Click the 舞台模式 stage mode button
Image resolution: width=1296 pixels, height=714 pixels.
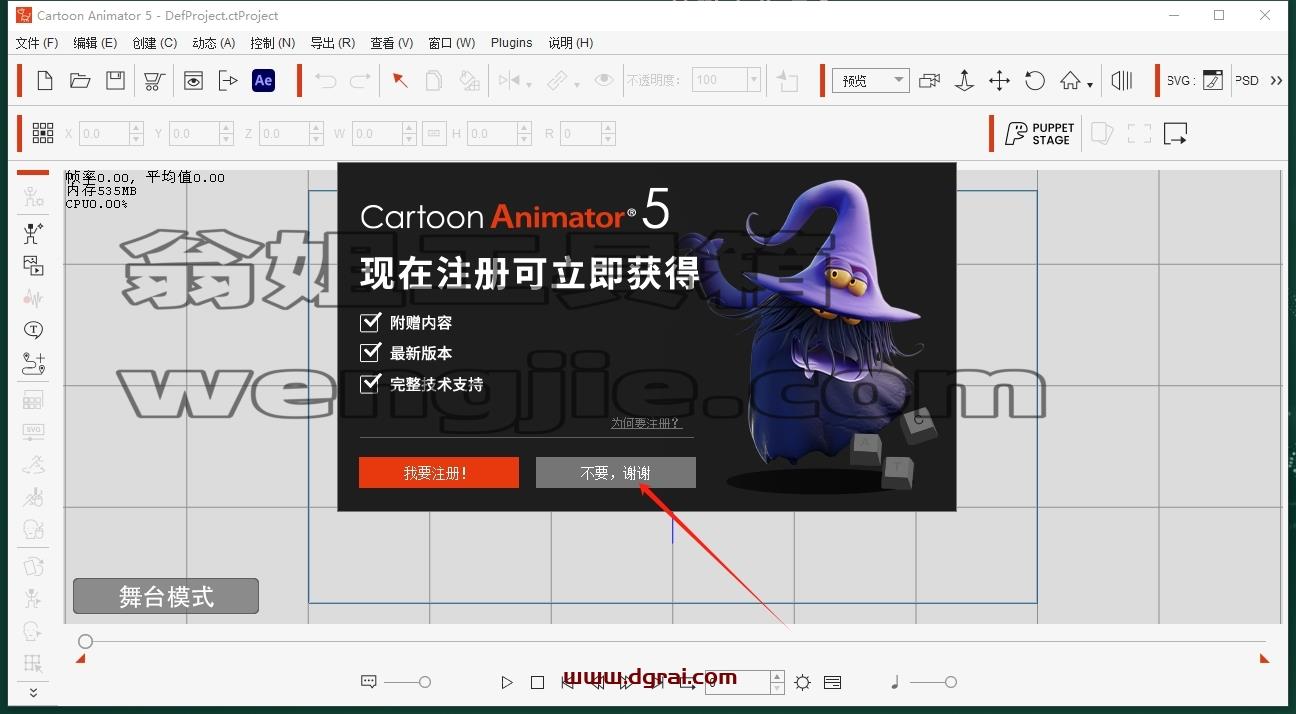tap(166, 597)
